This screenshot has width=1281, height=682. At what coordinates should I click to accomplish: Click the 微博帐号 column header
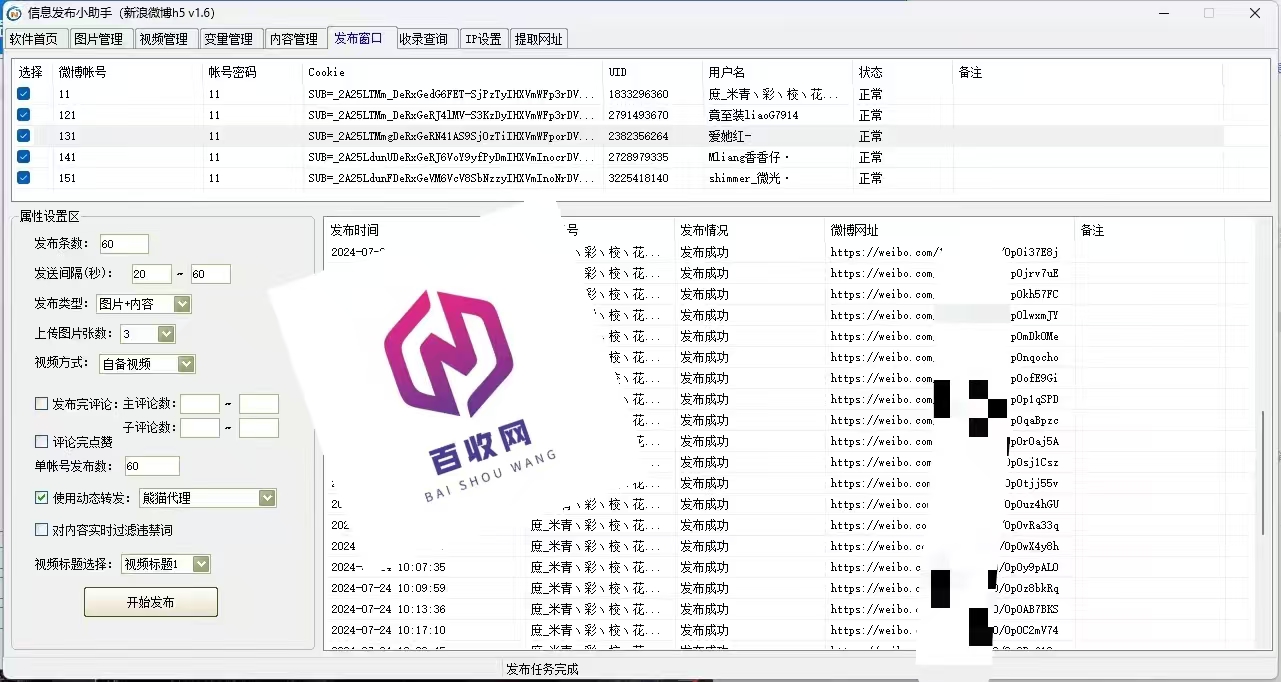83,73
